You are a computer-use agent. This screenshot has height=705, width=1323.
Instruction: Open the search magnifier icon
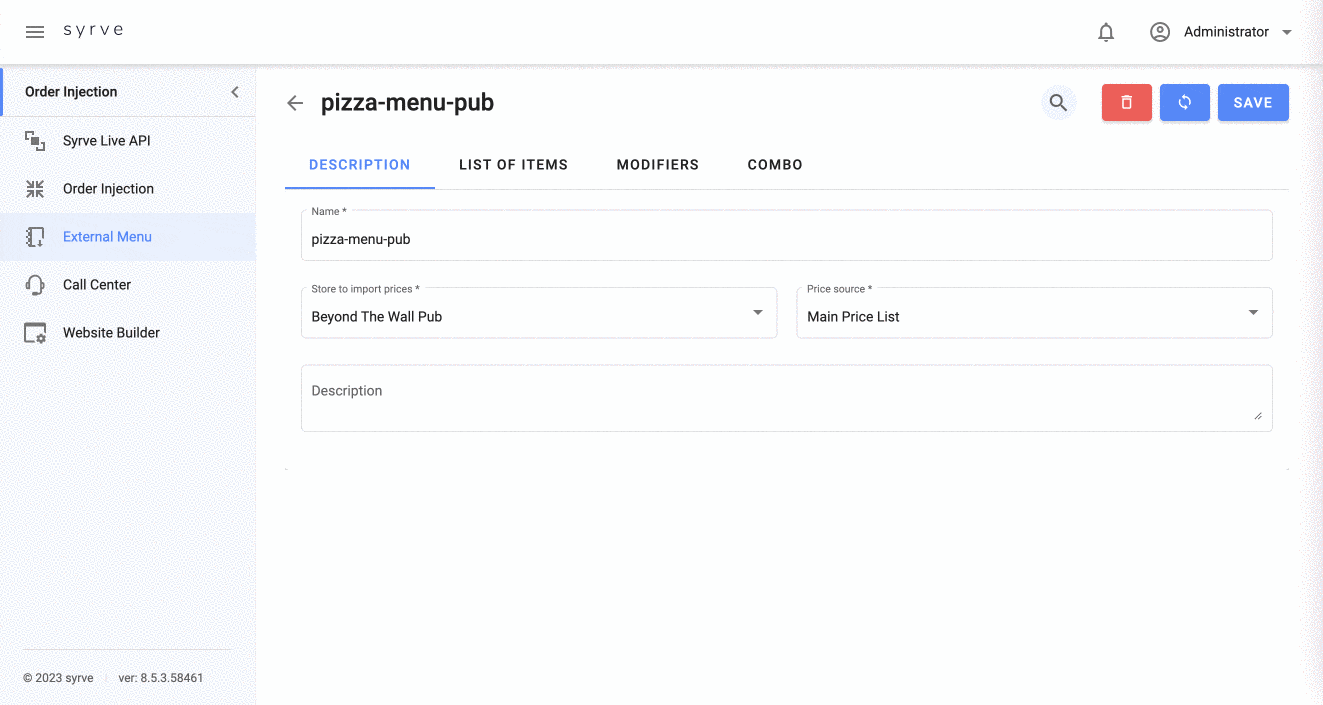pyautogui.click(x=1058, y=103)
